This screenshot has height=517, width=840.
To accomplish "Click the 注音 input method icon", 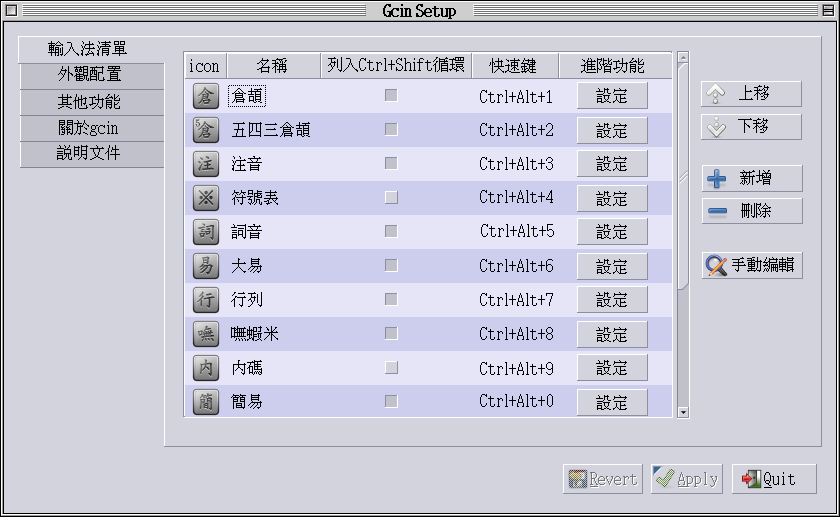I will [205, 163].
